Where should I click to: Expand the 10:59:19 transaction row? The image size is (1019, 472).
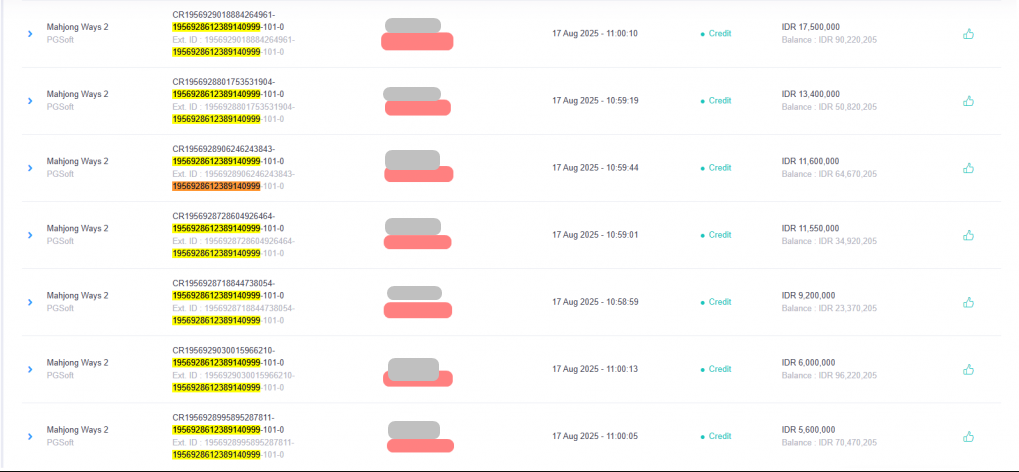point(30,101)
